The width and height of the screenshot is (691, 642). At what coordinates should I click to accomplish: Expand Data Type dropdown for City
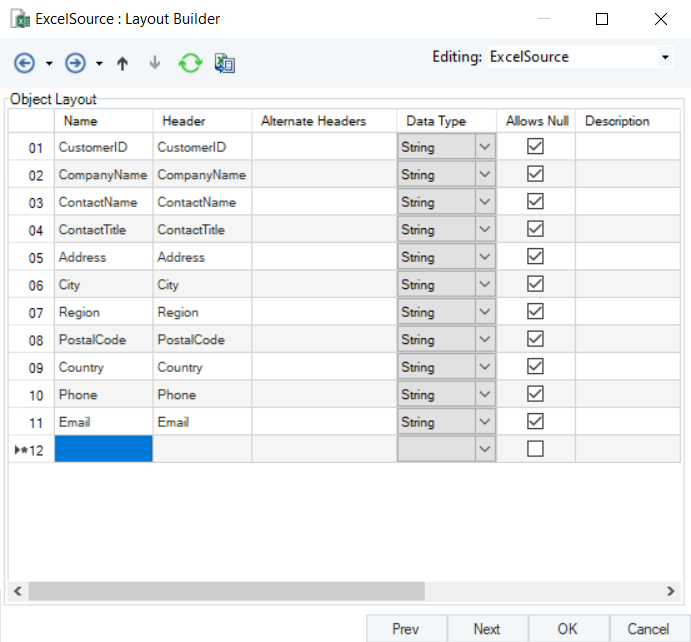point(485,285)
